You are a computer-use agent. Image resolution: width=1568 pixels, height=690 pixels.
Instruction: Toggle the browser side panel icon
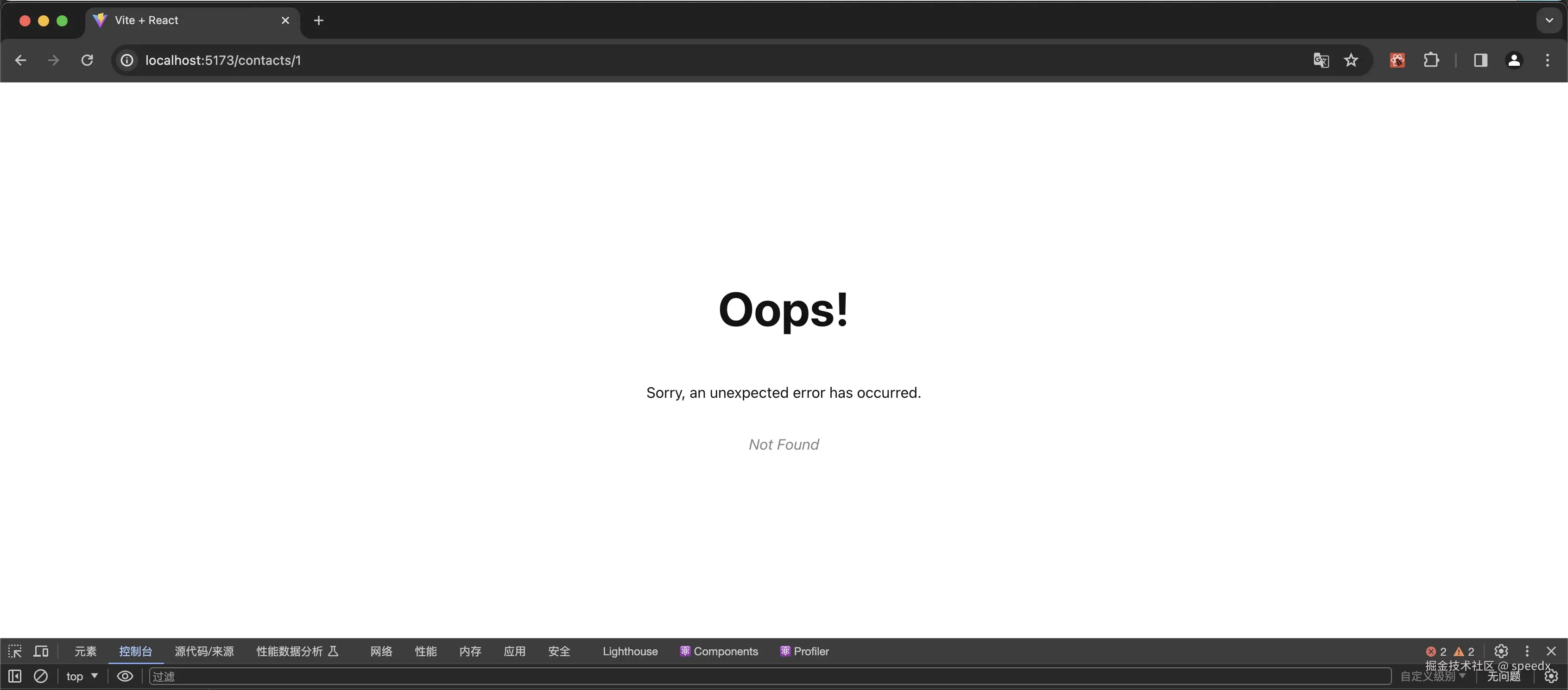(1480, 60)
